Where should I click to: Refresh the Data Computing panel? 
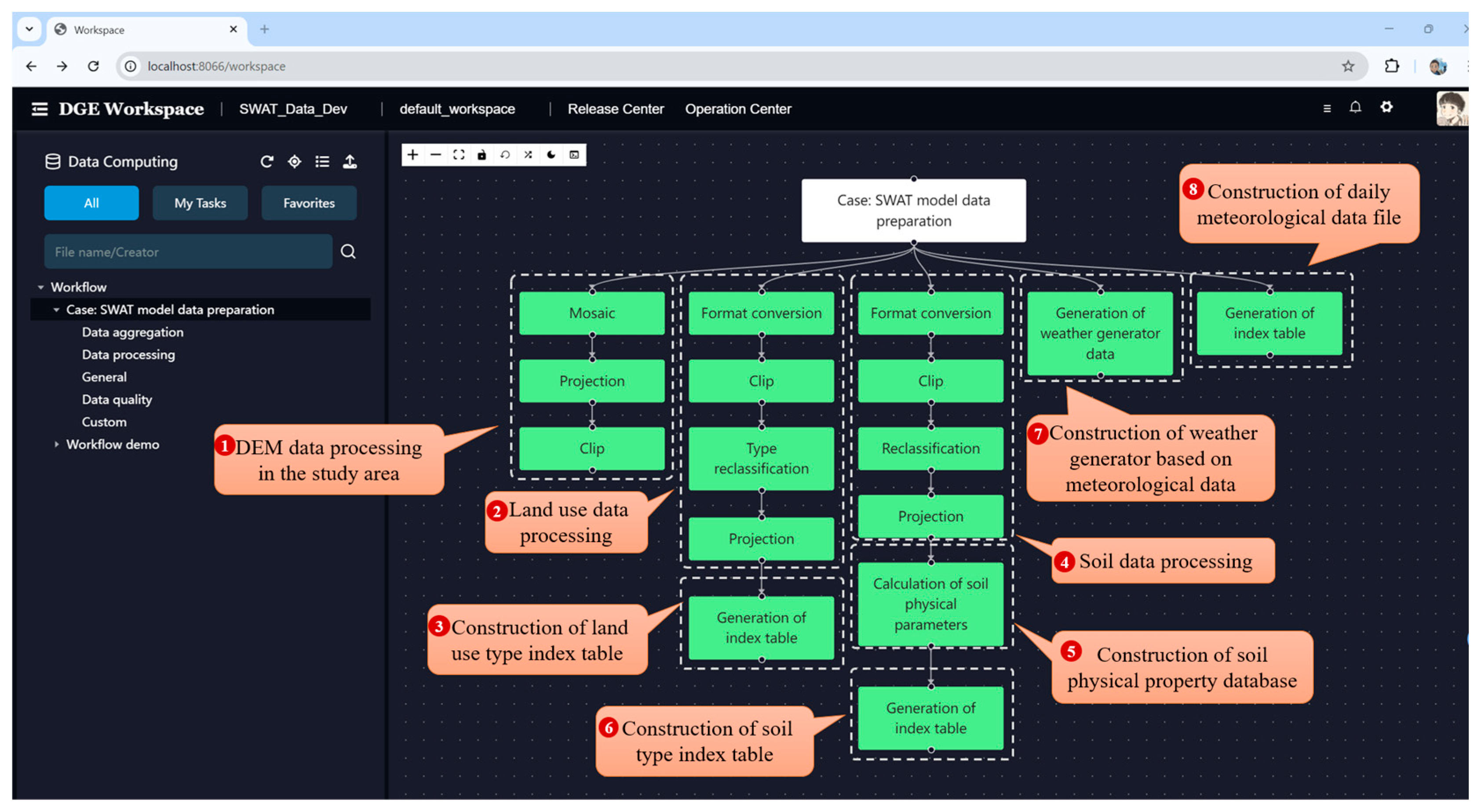point(266,162)
